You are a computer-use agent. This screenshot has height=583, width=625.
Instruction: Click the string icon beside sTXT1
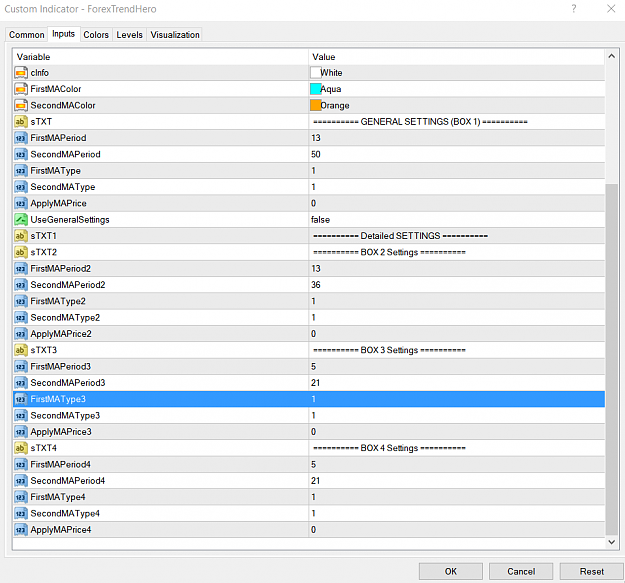coord(21,236)
